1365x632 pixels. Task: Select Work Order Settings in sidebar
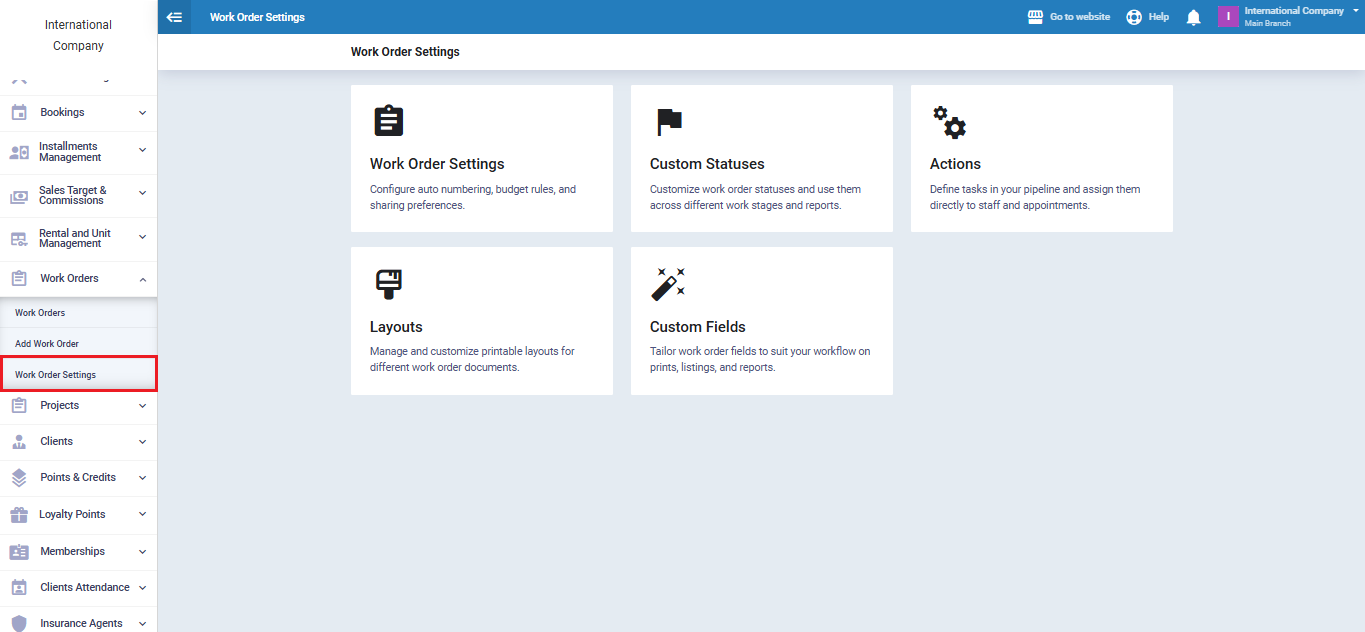(x=56, y=375)
